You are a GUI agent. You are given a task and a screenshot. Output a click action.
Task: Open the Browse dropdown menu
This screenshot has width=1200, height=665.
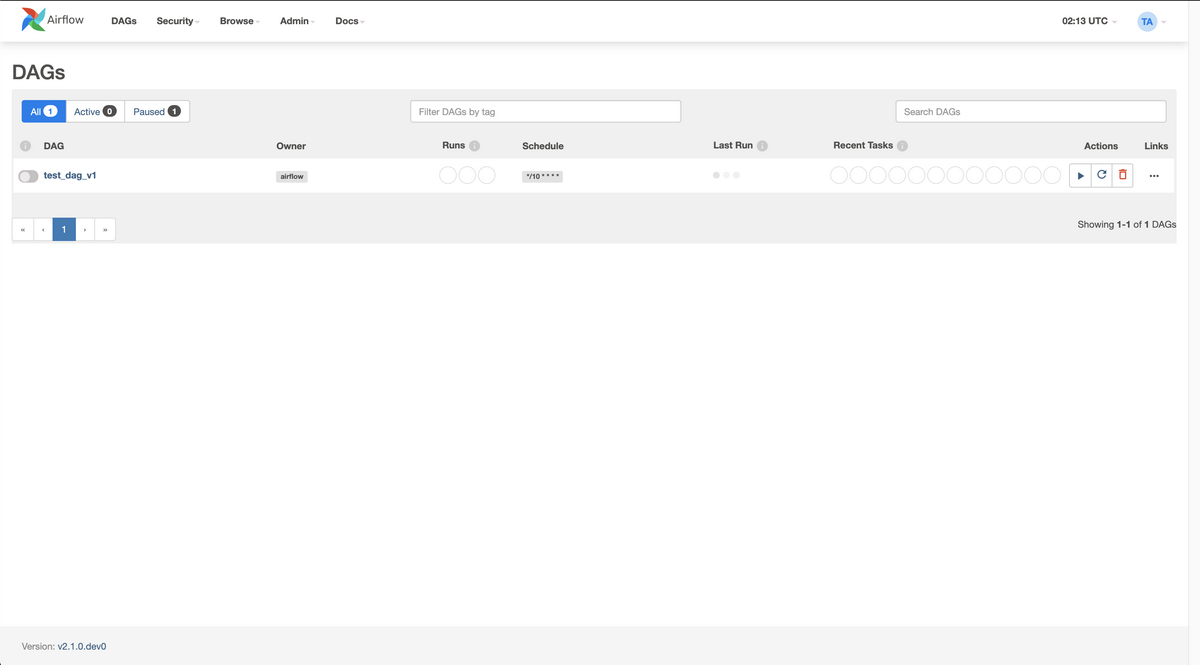click(x=240, y=21)
